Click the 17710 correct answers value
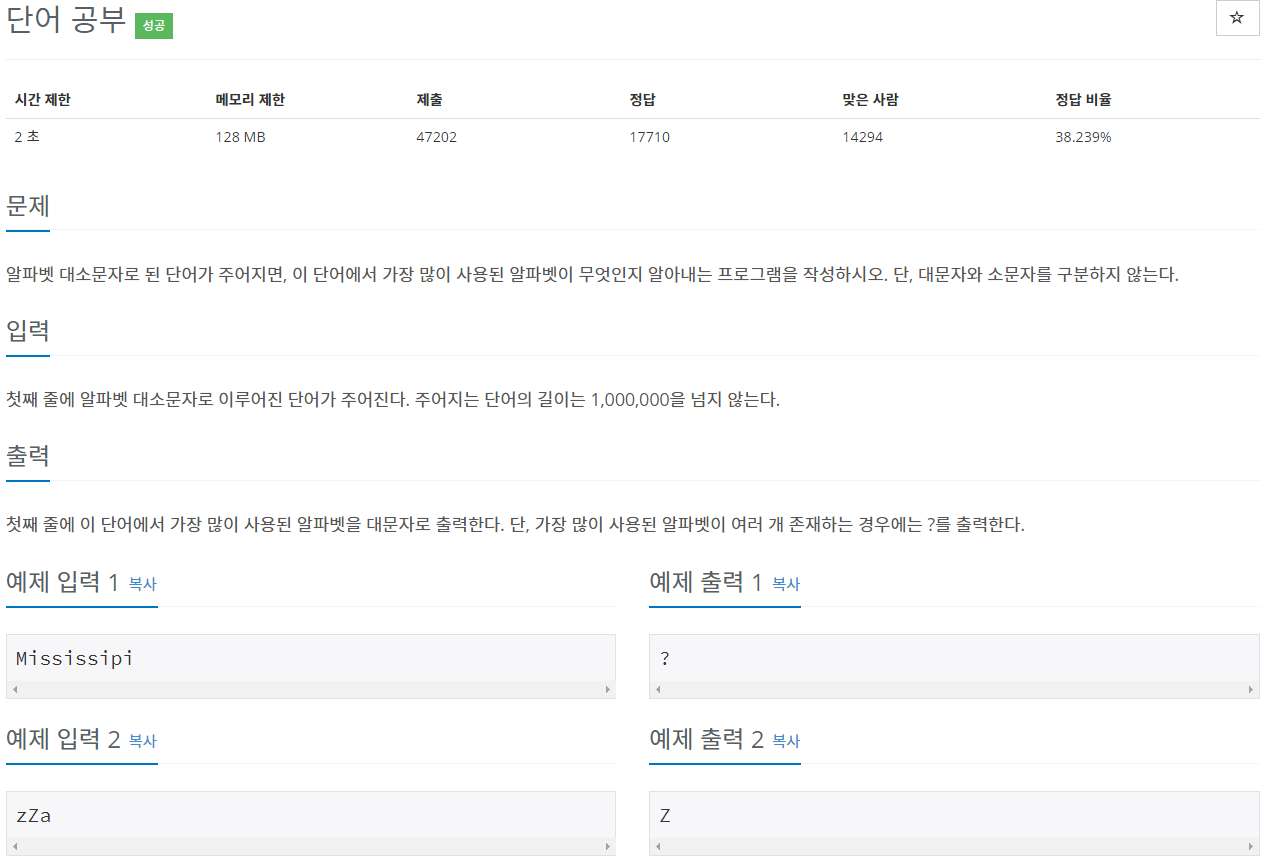Image resolution: width=1266 pixels, height=866 pixels. [x=649, y=137]
